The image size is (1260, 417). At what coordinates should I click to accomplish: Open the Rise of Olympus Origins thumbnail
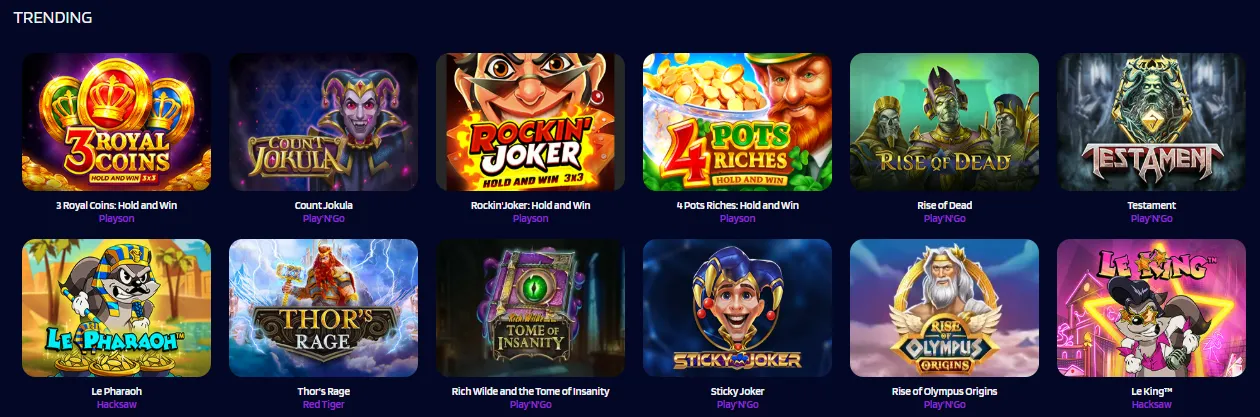pyautogui.click(x=944, y=308)
